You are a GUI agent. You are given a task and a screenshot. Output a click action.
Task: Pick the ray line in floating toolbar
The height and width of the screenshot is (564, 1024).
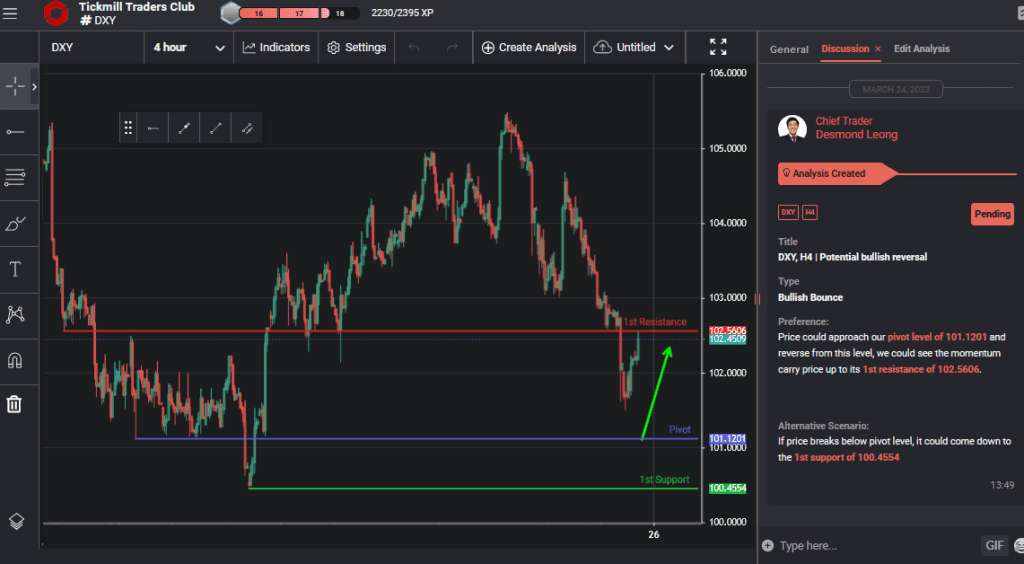click(x=216, y=128)
